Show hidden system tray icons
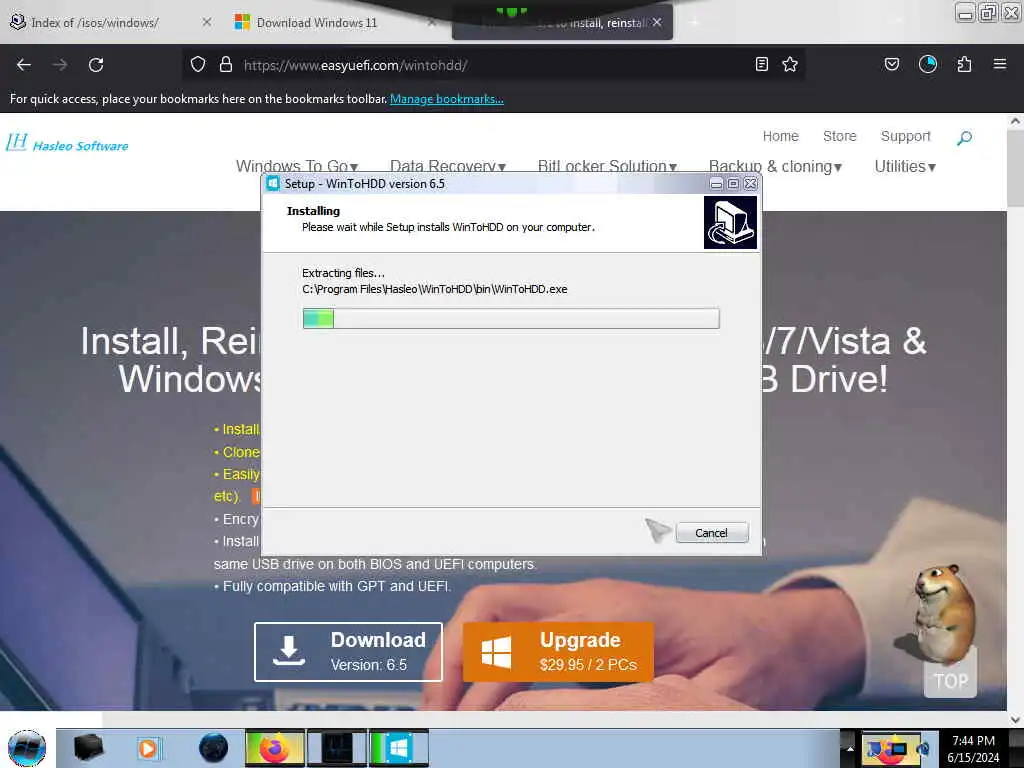The image size is (1024, 768). pos(850,748)
